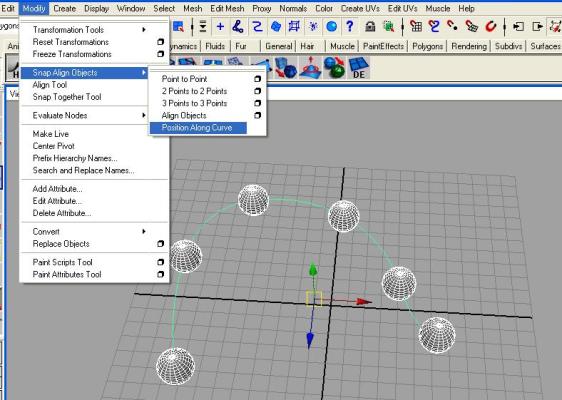Choose Make Live in Modify menu

point(51,134)
